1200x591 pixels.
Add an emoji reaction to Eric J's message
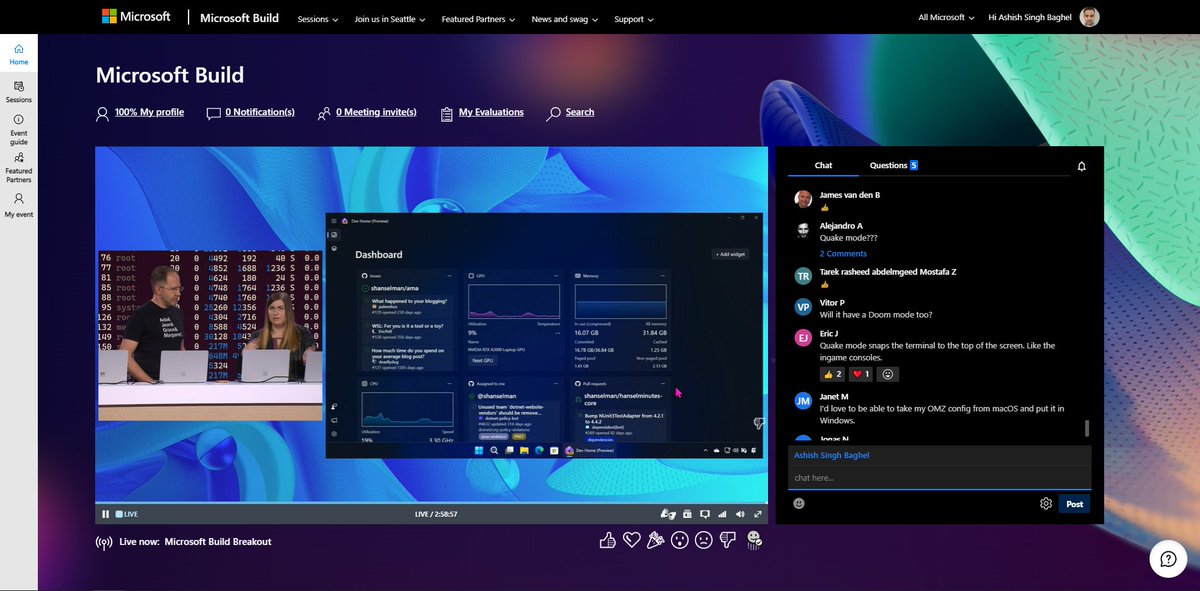887,374
